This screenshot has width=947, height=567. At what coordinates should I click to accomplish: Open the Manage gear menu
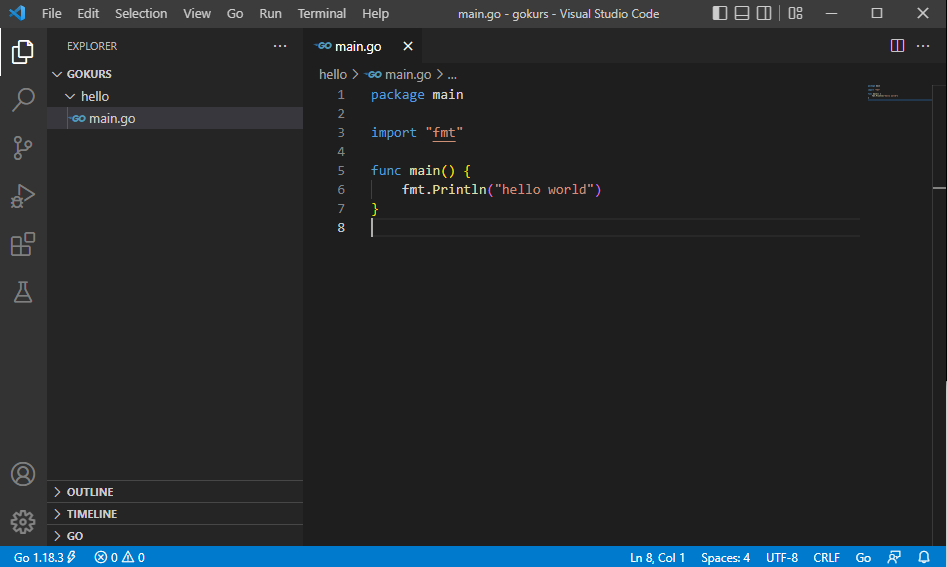pos(23,522)
